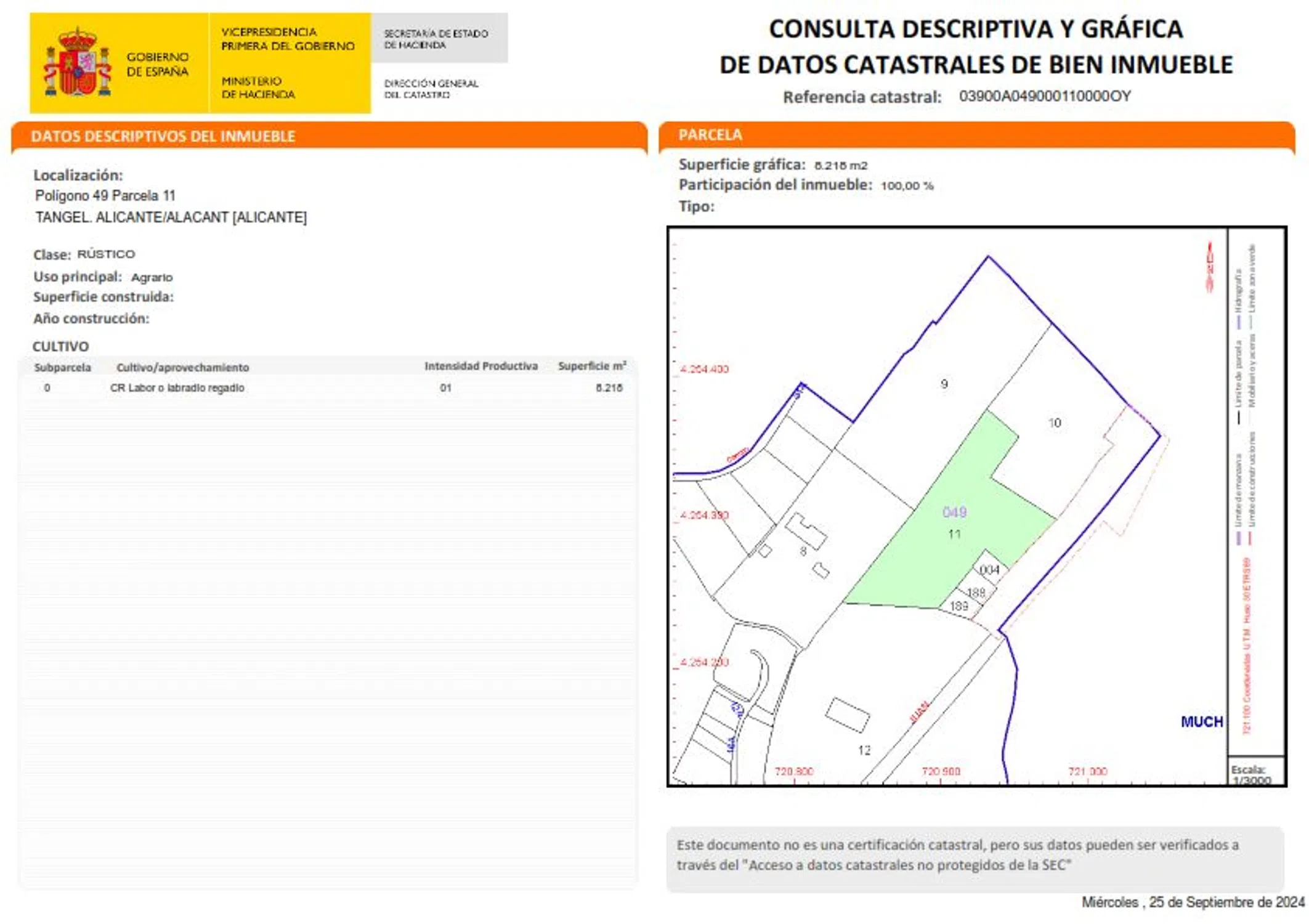This screenshot has width=1309, height=924.
Task: Click parcel number 9 on the map
Action: pyautogui.click(x=944, y=384)
